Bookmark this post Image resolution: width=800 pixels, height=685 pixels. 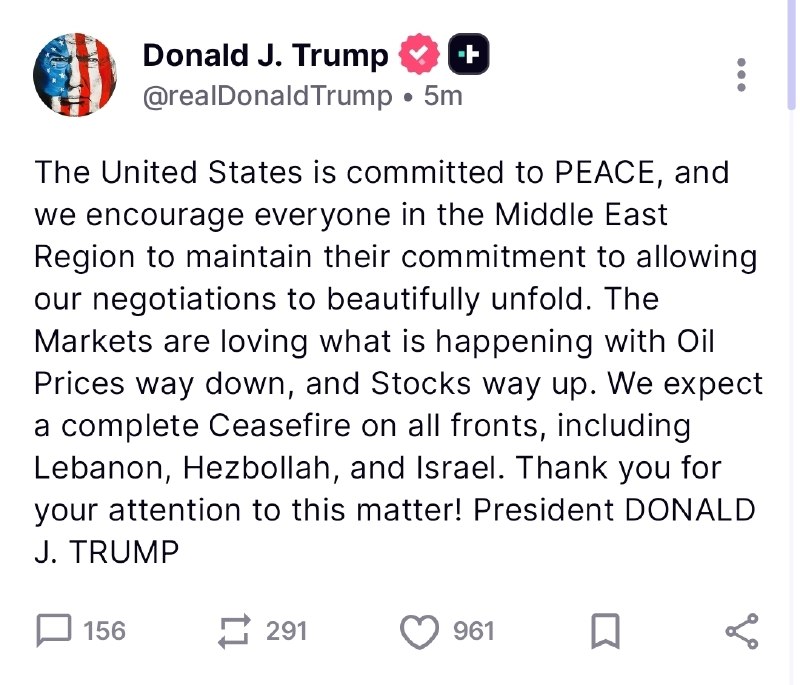pos(605,631)
